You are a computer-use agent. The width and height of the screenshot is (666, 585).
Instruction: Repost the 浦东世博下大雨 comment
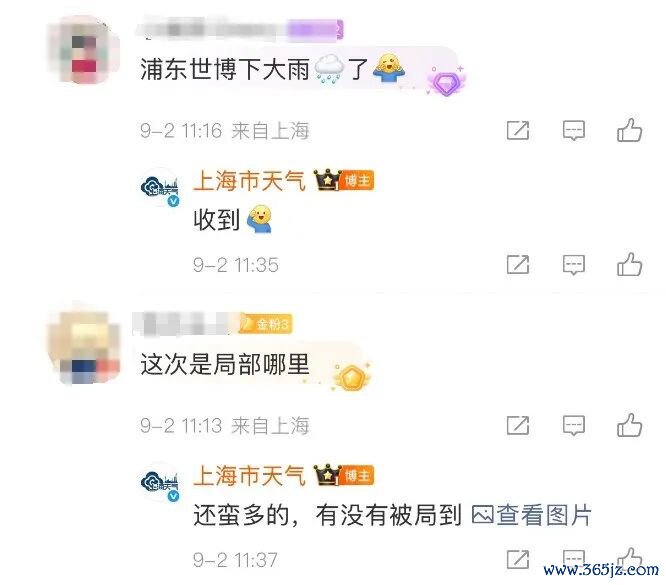pos(518,130)
